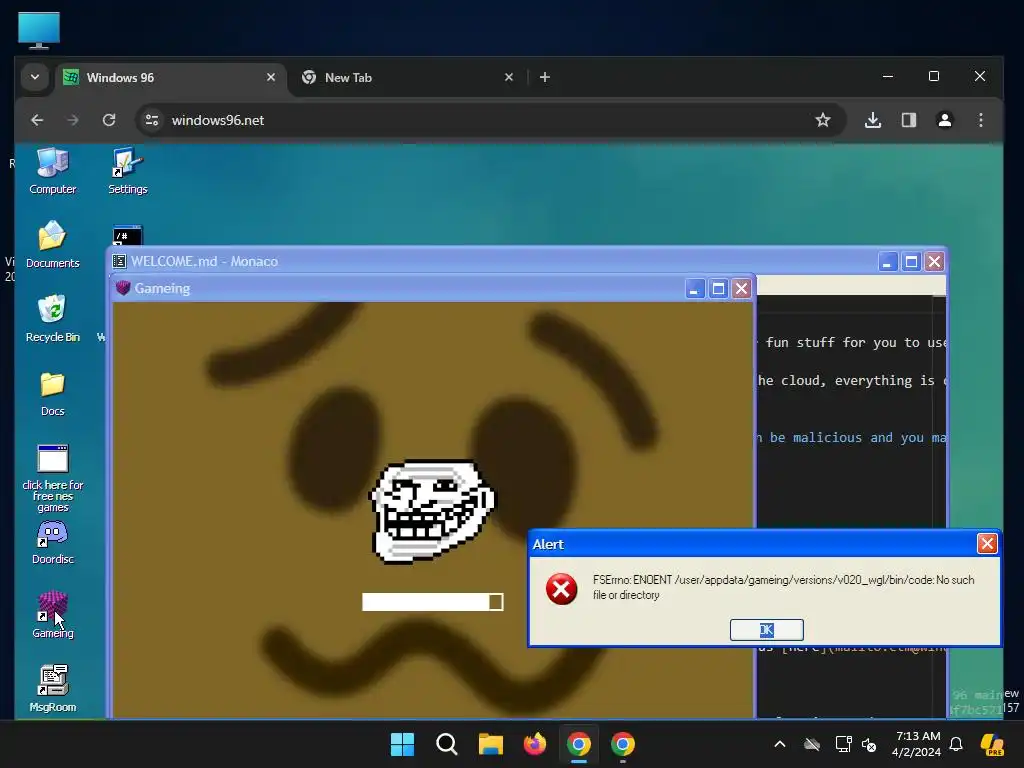Click the terminal icon beside Documents

(127, 236)
